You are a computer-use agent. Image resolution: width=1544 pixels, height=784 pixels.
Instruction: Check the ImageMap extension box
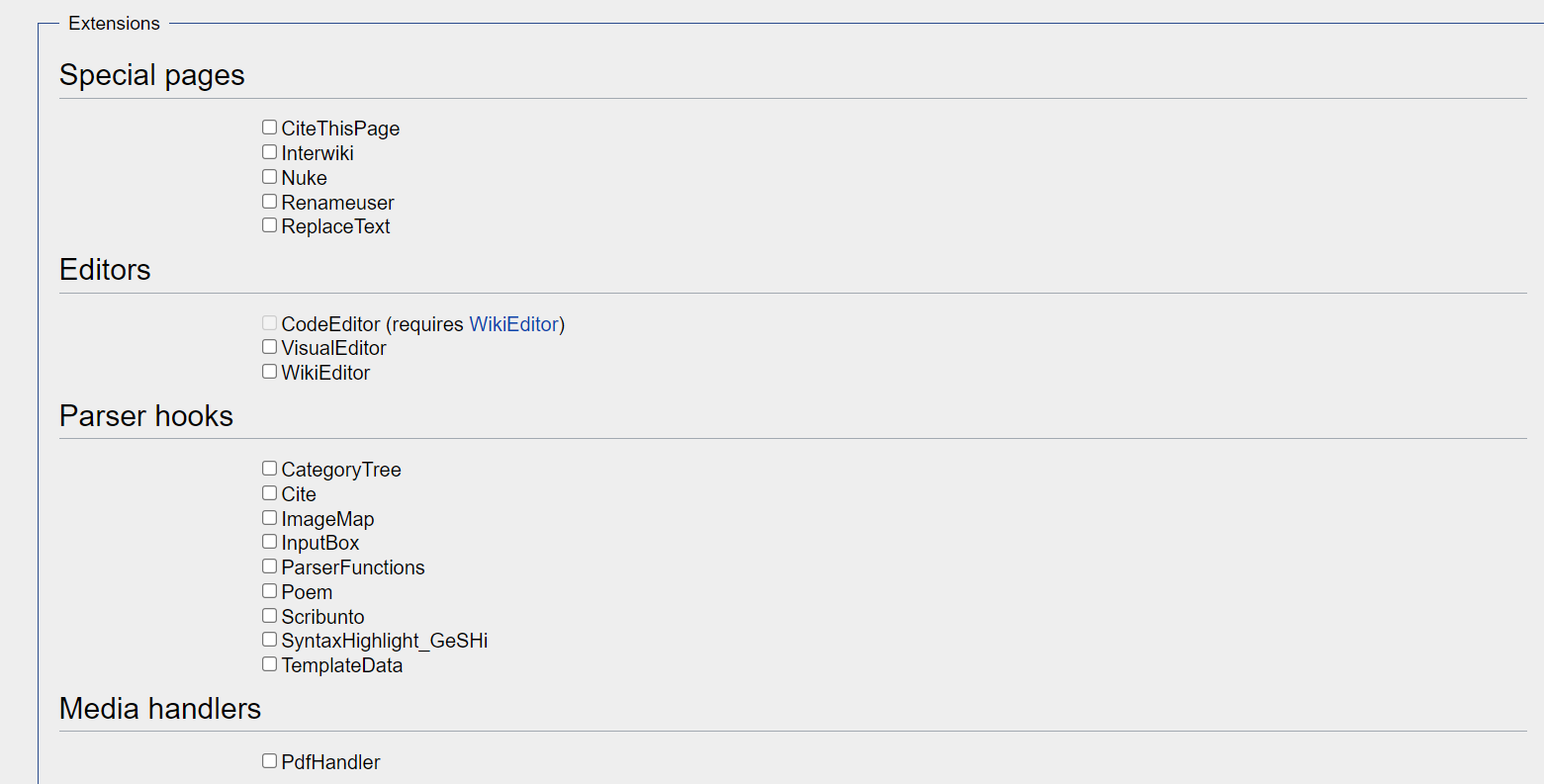tap(269, 518)
